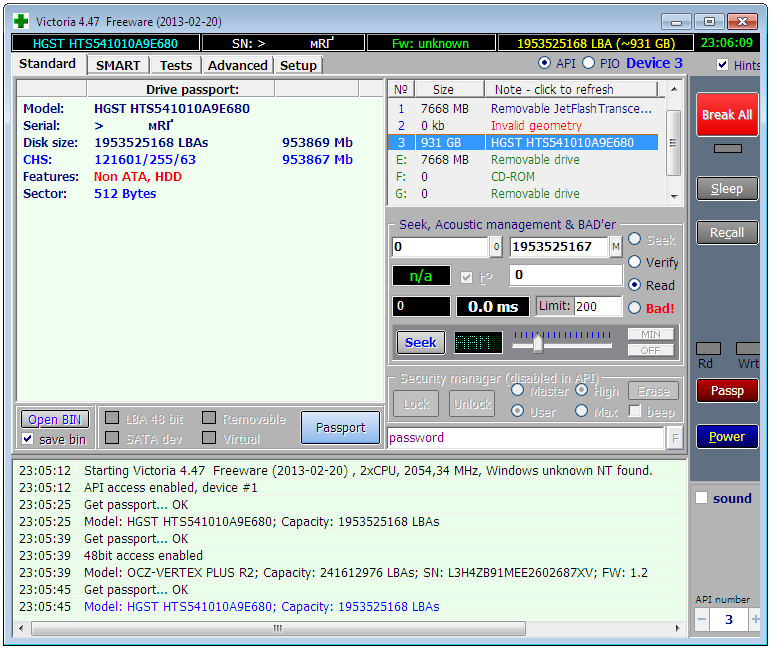Click the AAM slider handle

538,343
